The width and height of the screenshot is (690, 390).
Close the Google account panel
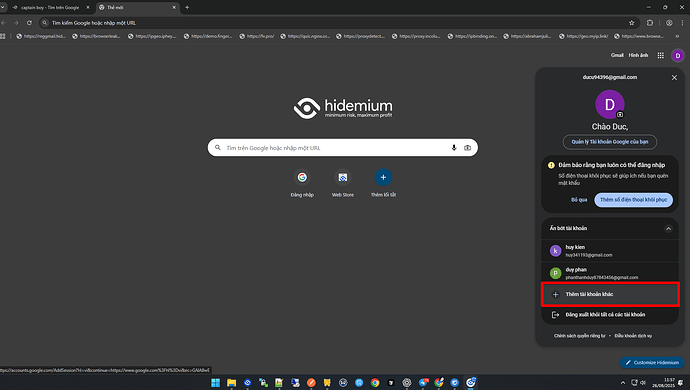[674, 77]
